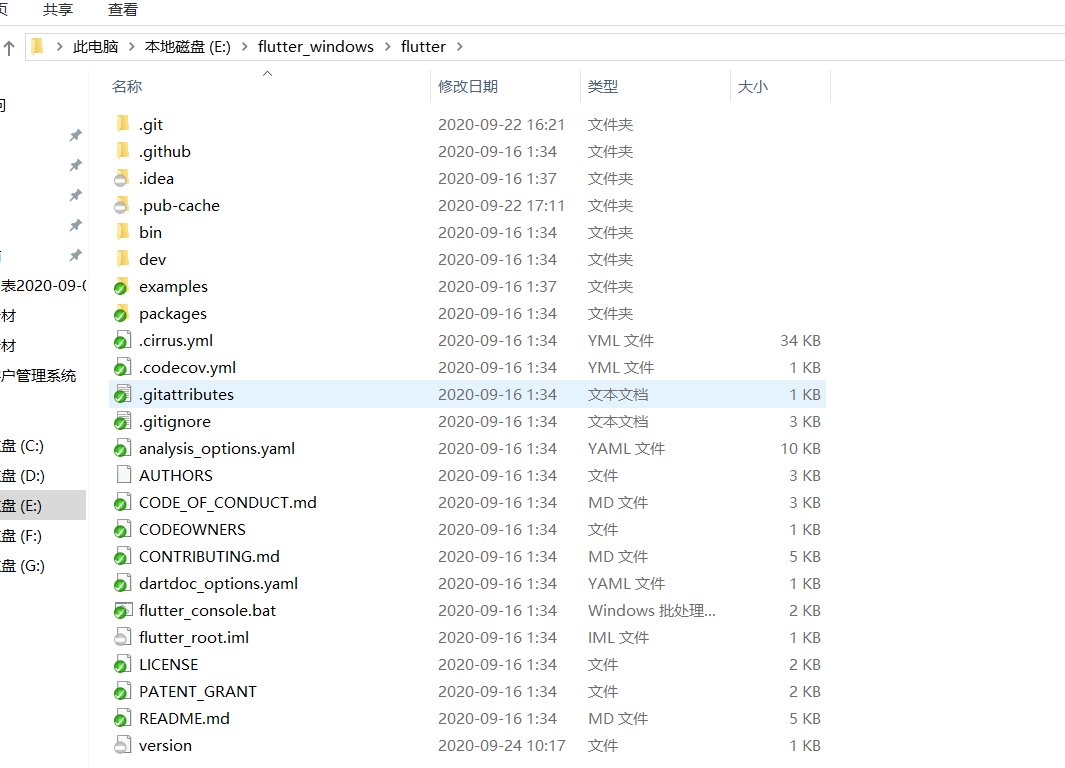
Task: Select the .github folder icon
Action: 123,151
